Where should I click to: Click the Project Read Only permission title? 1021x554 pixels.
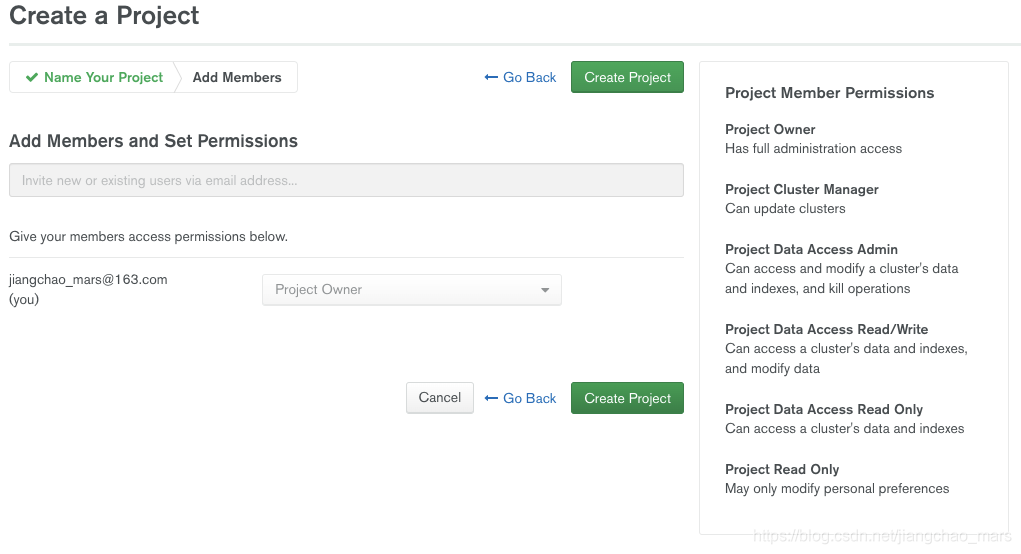pyautogui.click(x=782, y=469)
